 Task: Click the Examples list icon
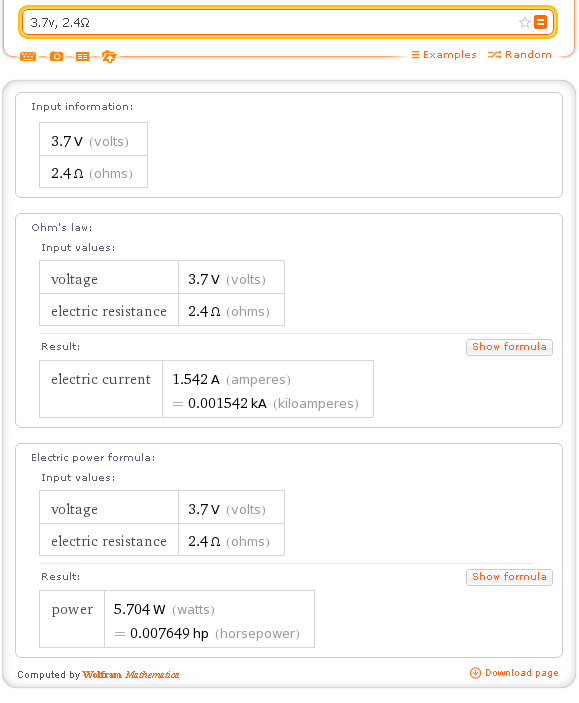pos(415,55)
